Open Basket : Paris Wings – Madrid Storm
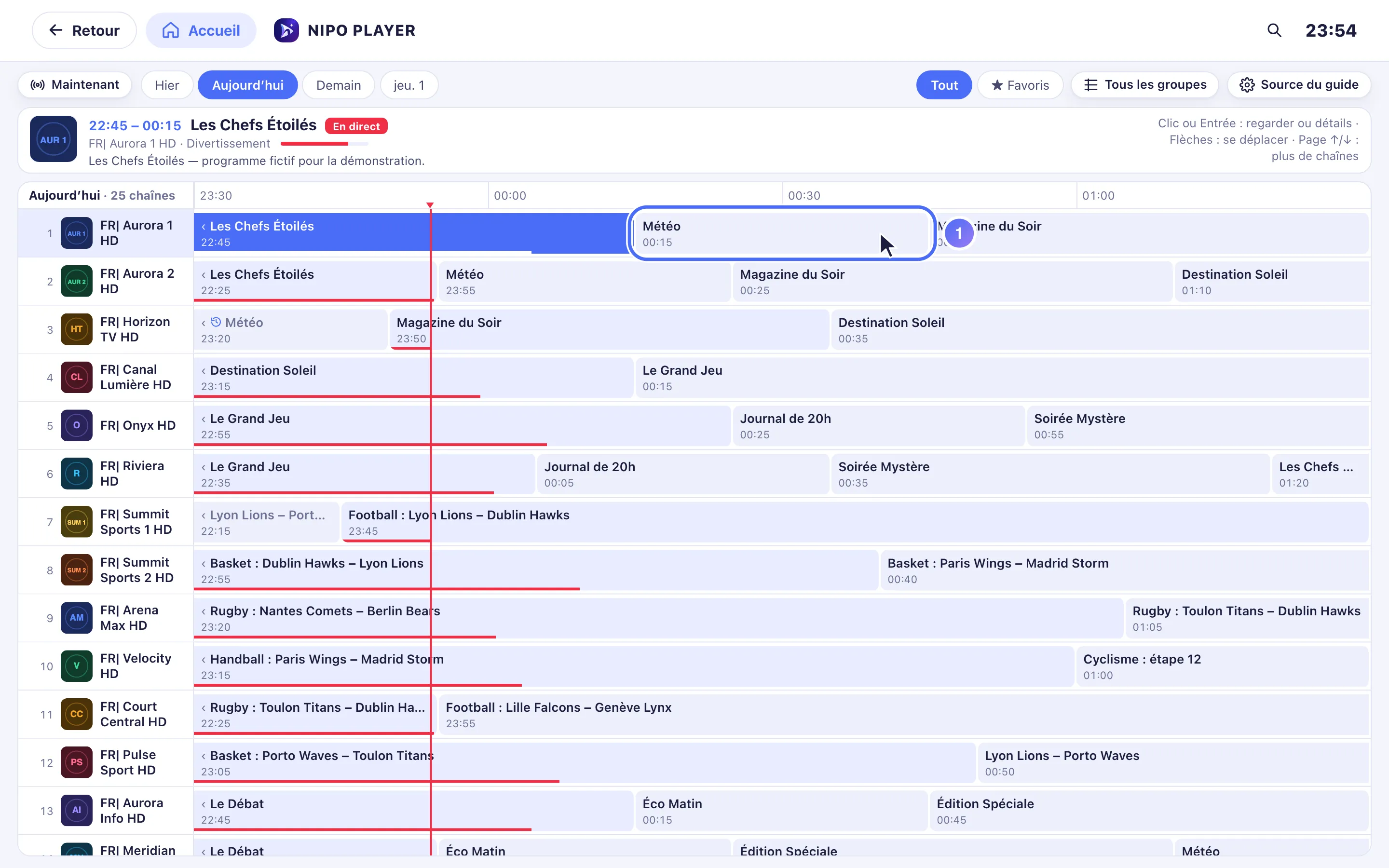 pyautogui.click(x=1124, y=570)
